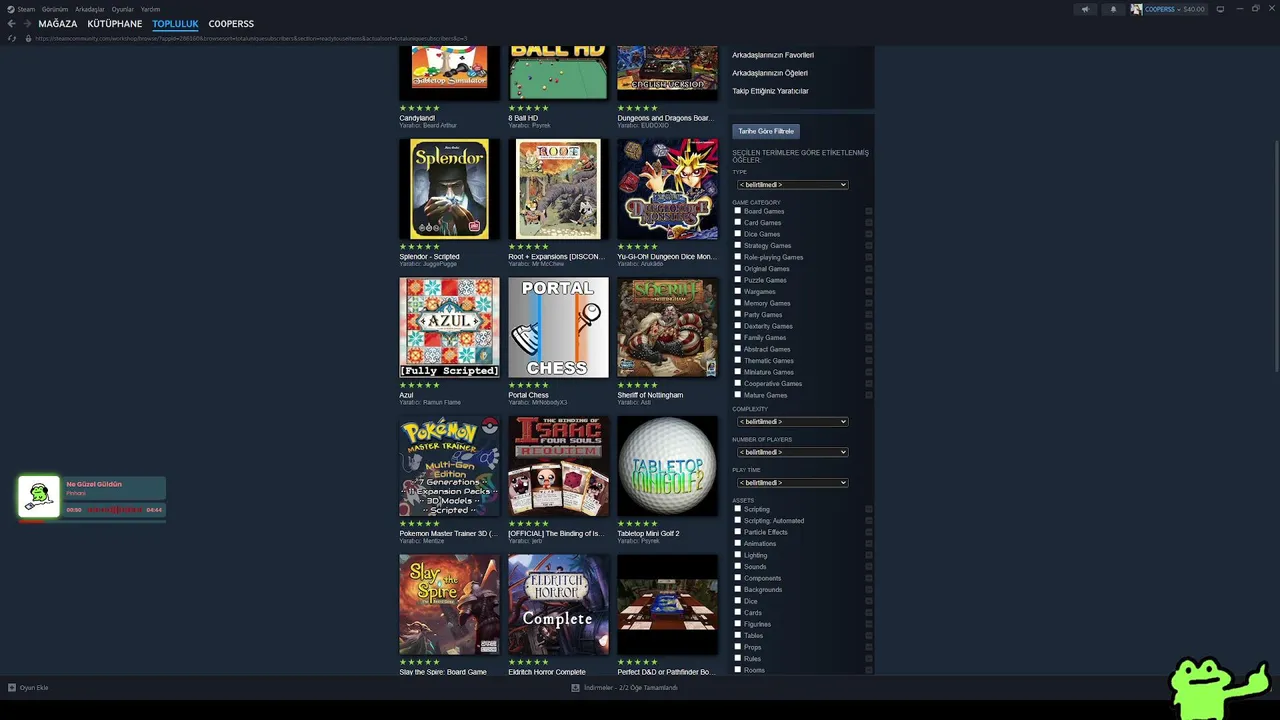Image resolution: width=1280 pixels, height=720 pixels.
Task: Open the Eldritch Horror Complete thumbnail
Action: coord(558,604)
